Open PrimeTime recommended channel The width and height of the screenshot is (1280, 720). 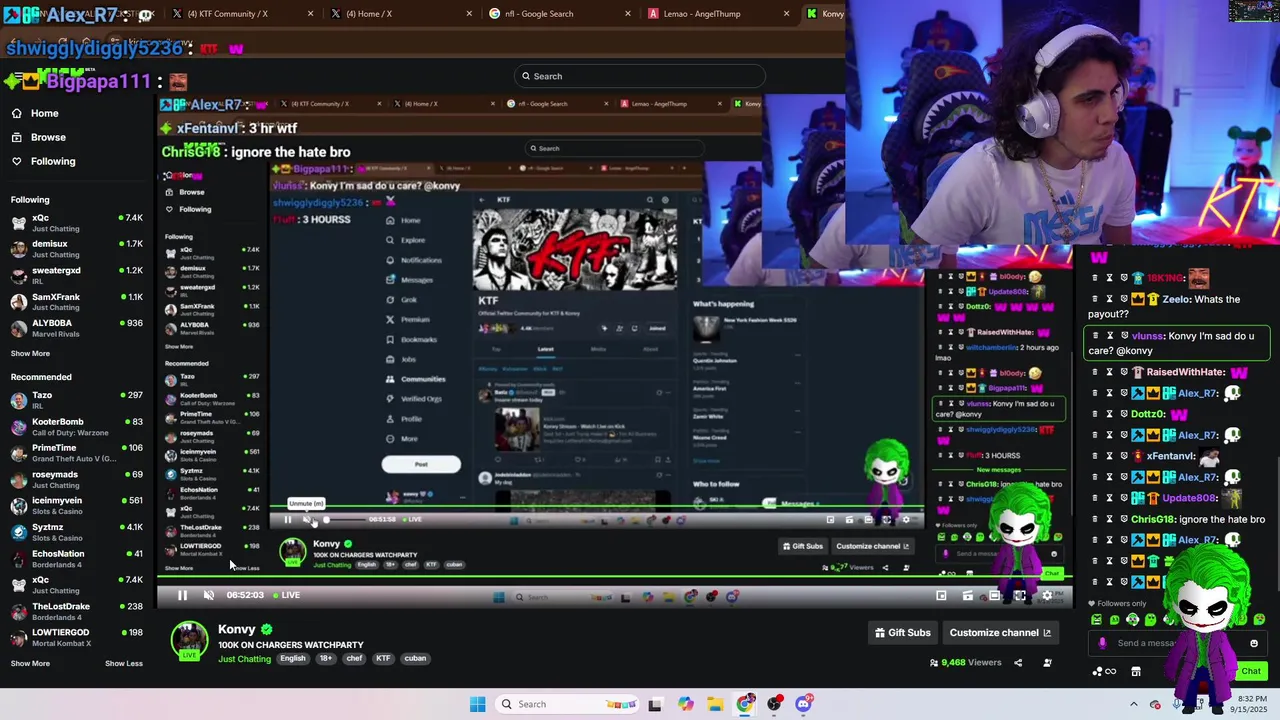click(77, 453)
